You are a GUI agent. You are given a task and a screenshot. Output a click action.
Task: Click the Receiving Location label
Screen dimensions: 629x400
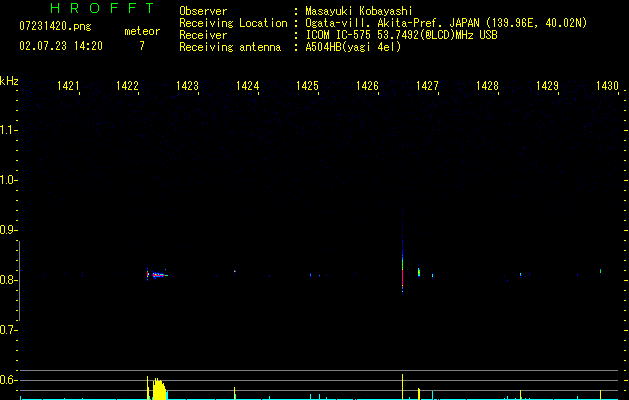(233, 23)
